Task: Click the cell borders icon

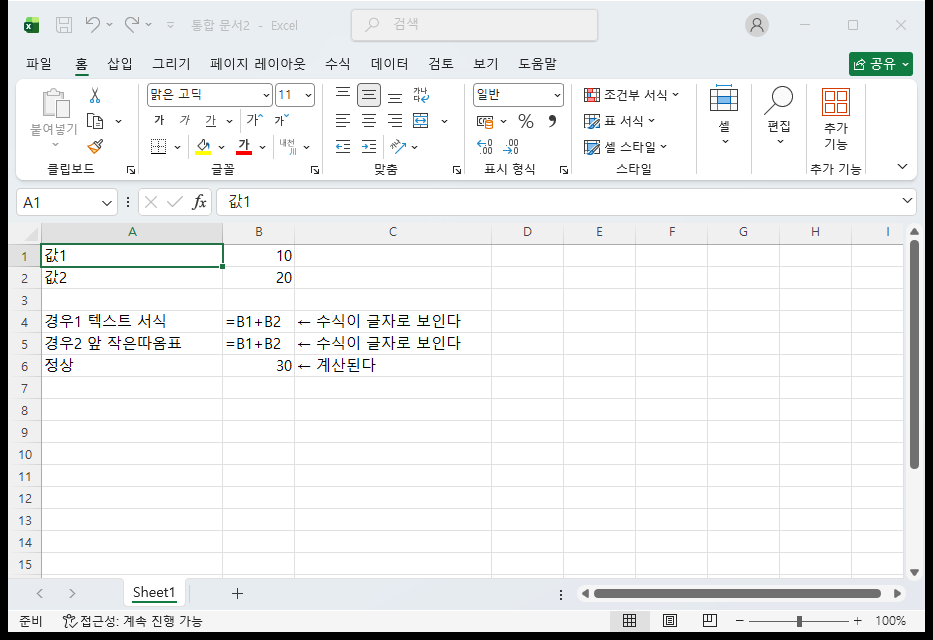Action: tap(158, 146)
